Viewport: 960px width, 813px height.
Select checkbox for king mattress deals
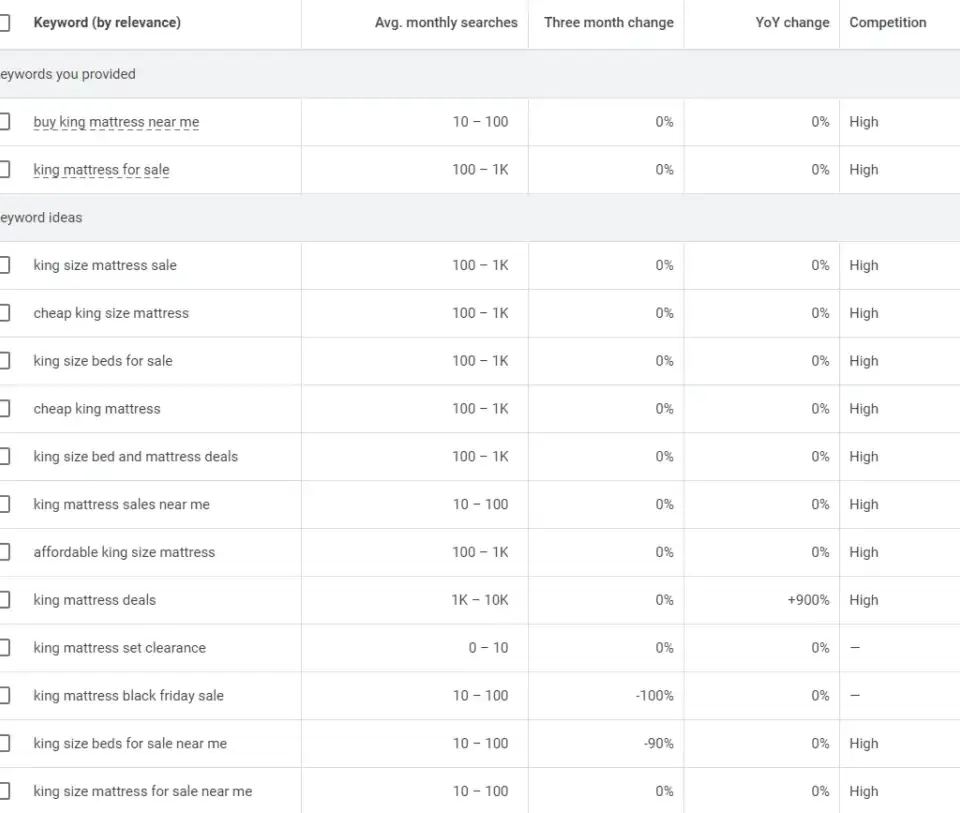click(x=4, y=599)
